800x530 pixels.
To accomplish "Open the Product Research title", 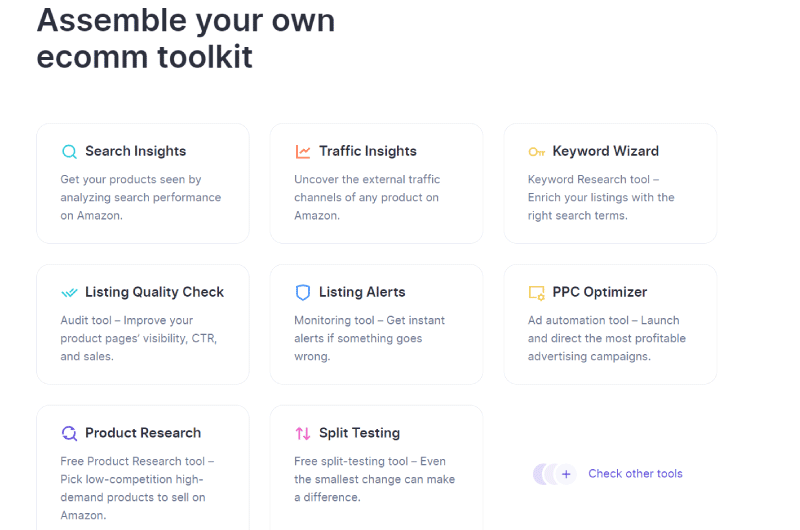I will (143, 433).
